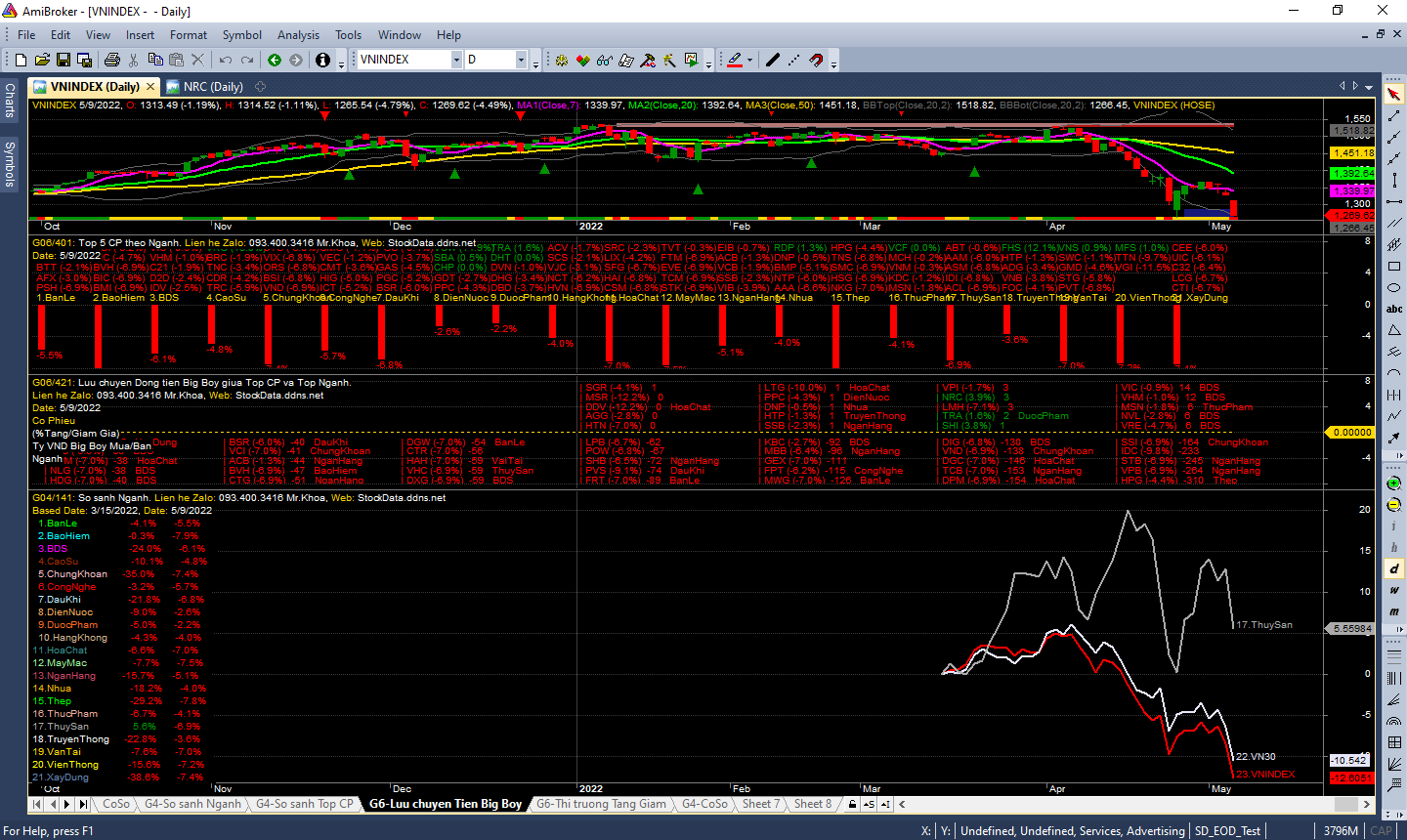Click scroll-right arrow of chart scrollbar
Image resolution: width=1407 pixels, height=840 pixels.
[x=1368, y=804]
